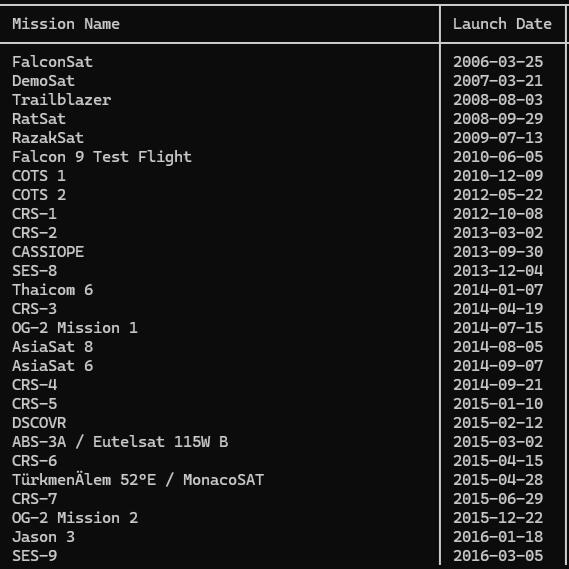Select the DemoSat mission entry
This screenshot has height=569, width=569.
44,81
